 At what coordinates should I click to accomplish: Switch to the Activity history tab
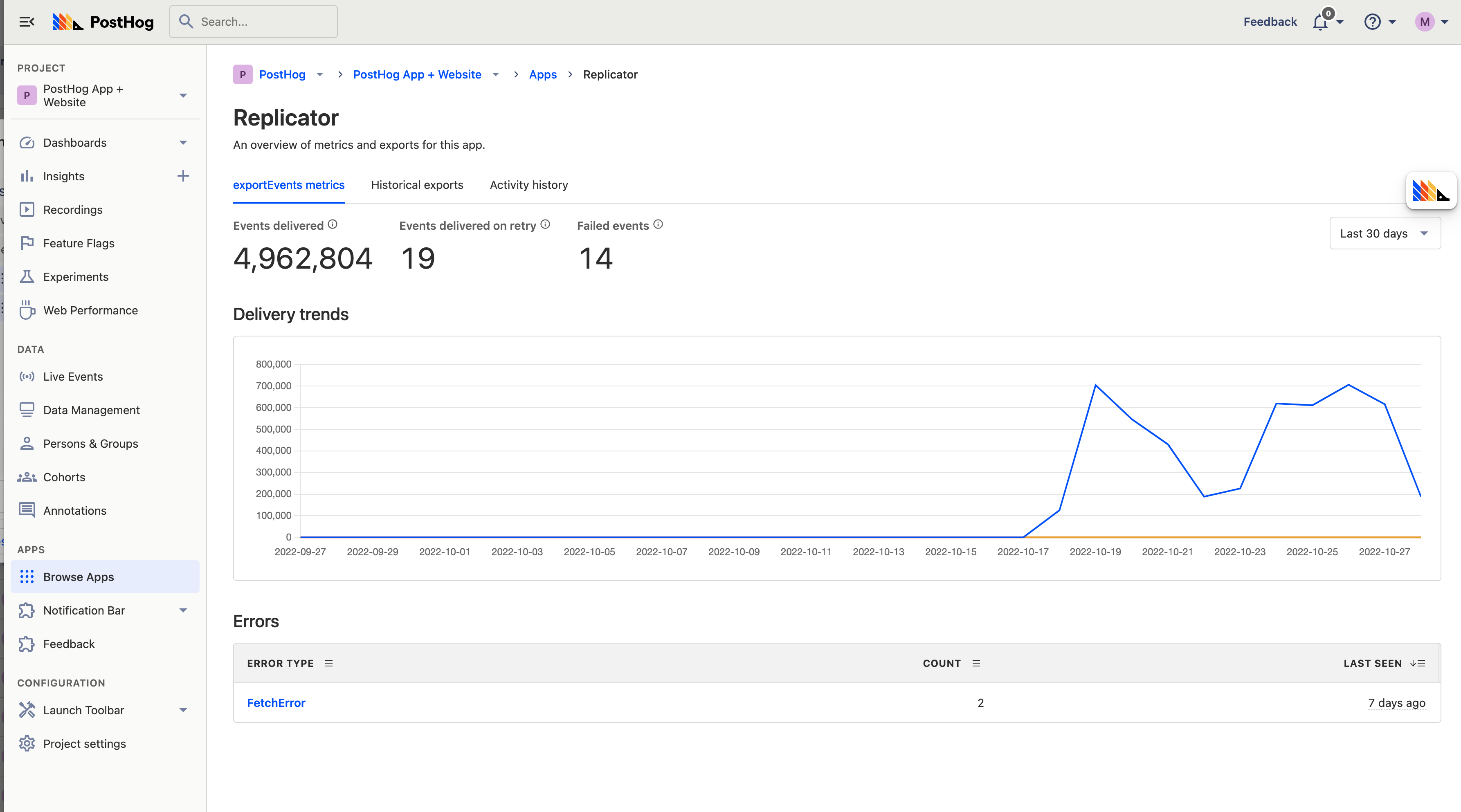pos(528,185)
